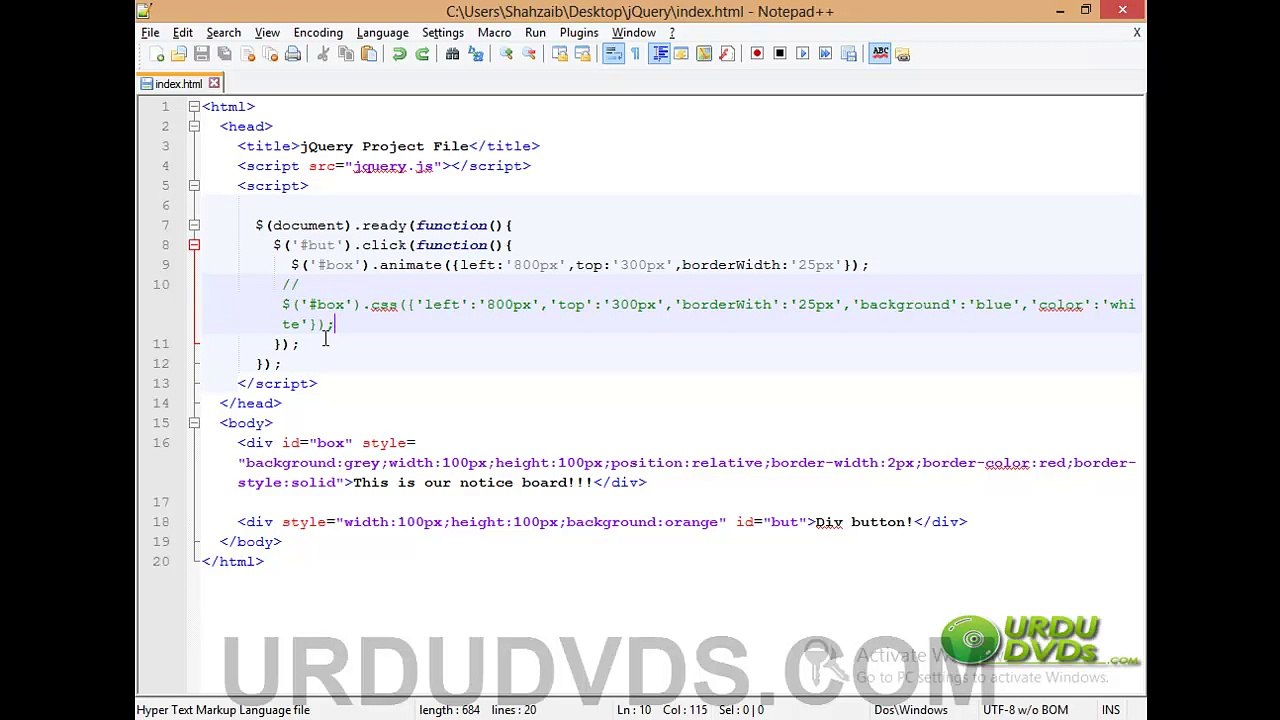Collapse the head fold on line 2
The height and width of the screenshot is (720, 1280).
pyautogui.click(x=194, y=127)
